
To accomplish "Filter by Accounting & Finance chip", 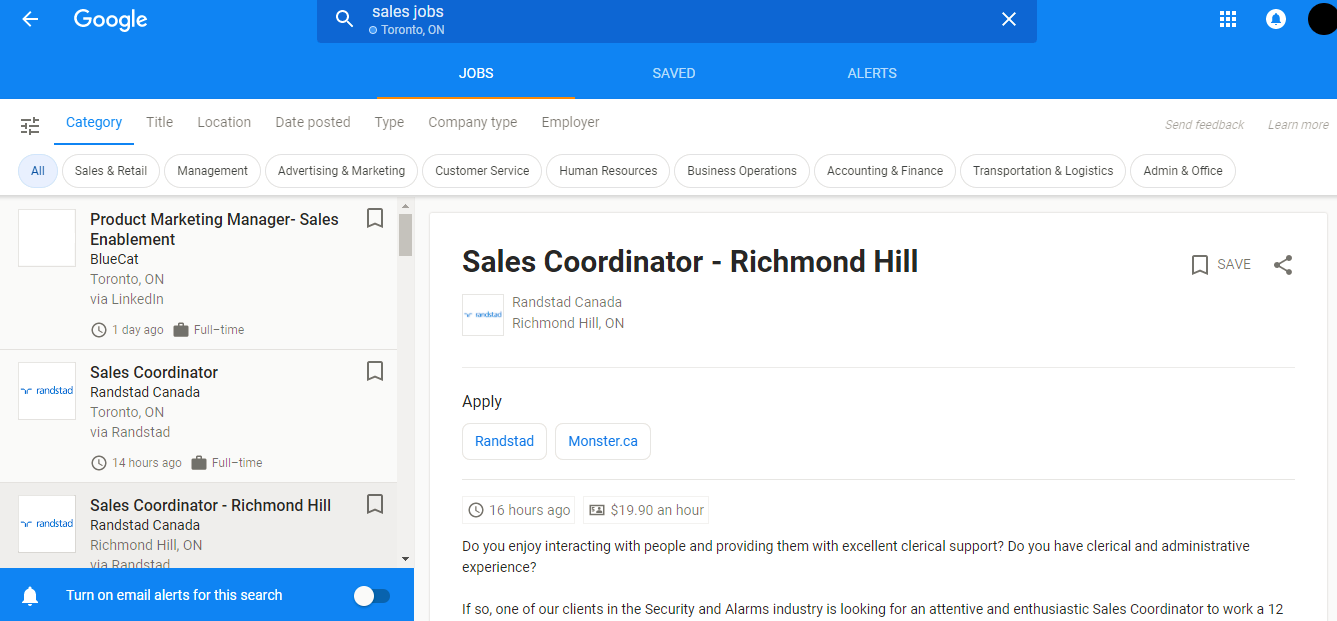I will 885,171.
